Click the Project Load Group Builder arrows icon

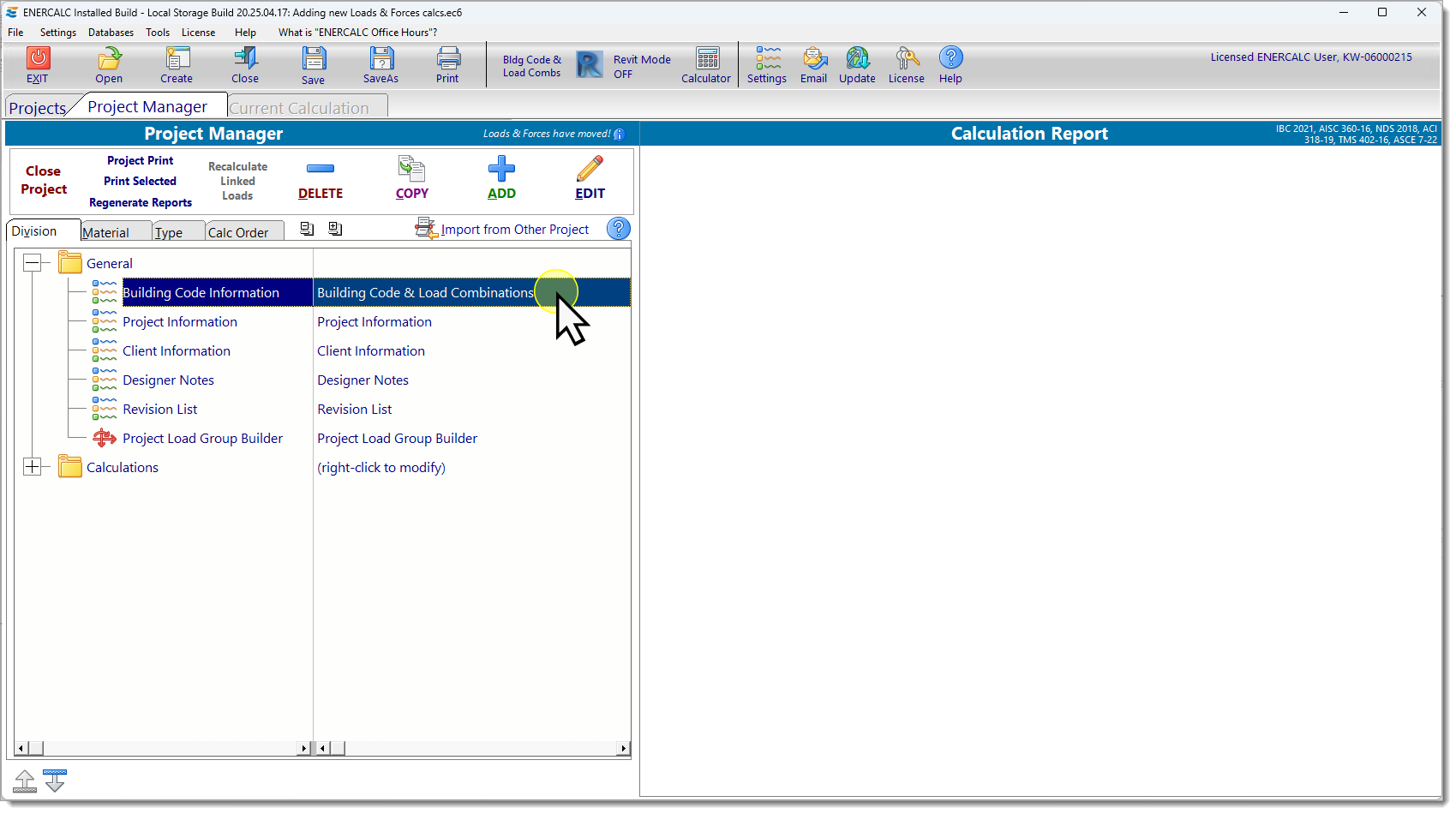(x=105, y=438)
